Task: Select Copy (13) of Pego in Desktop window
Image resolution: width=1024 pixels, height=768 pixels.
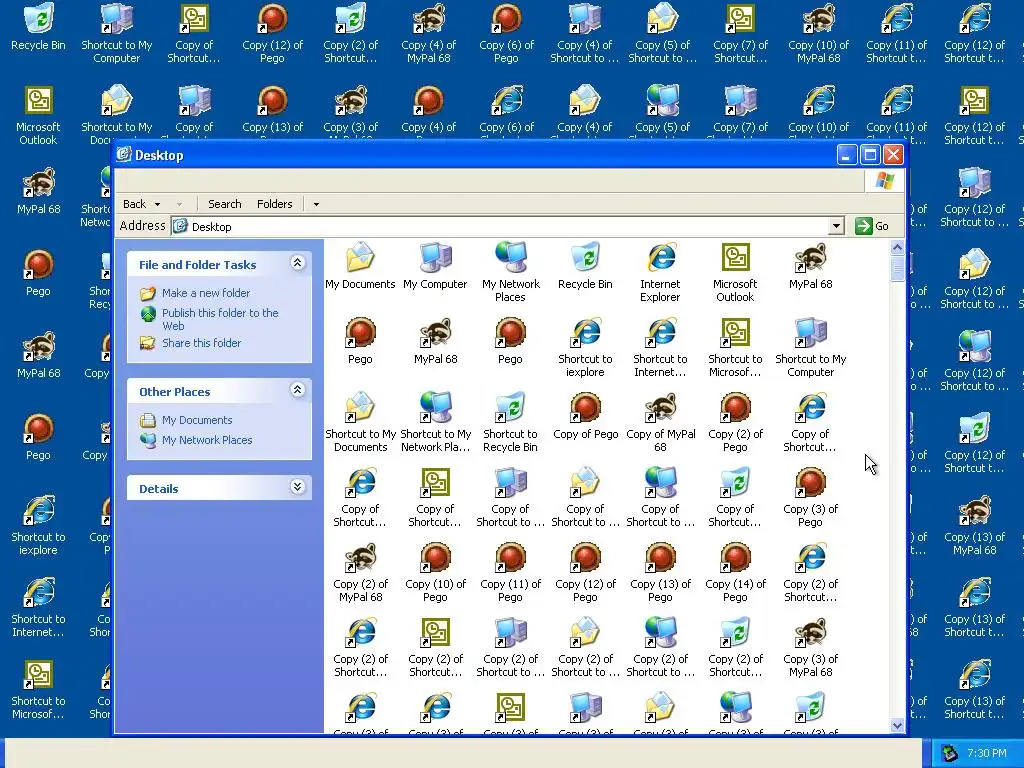Action: 660,573
